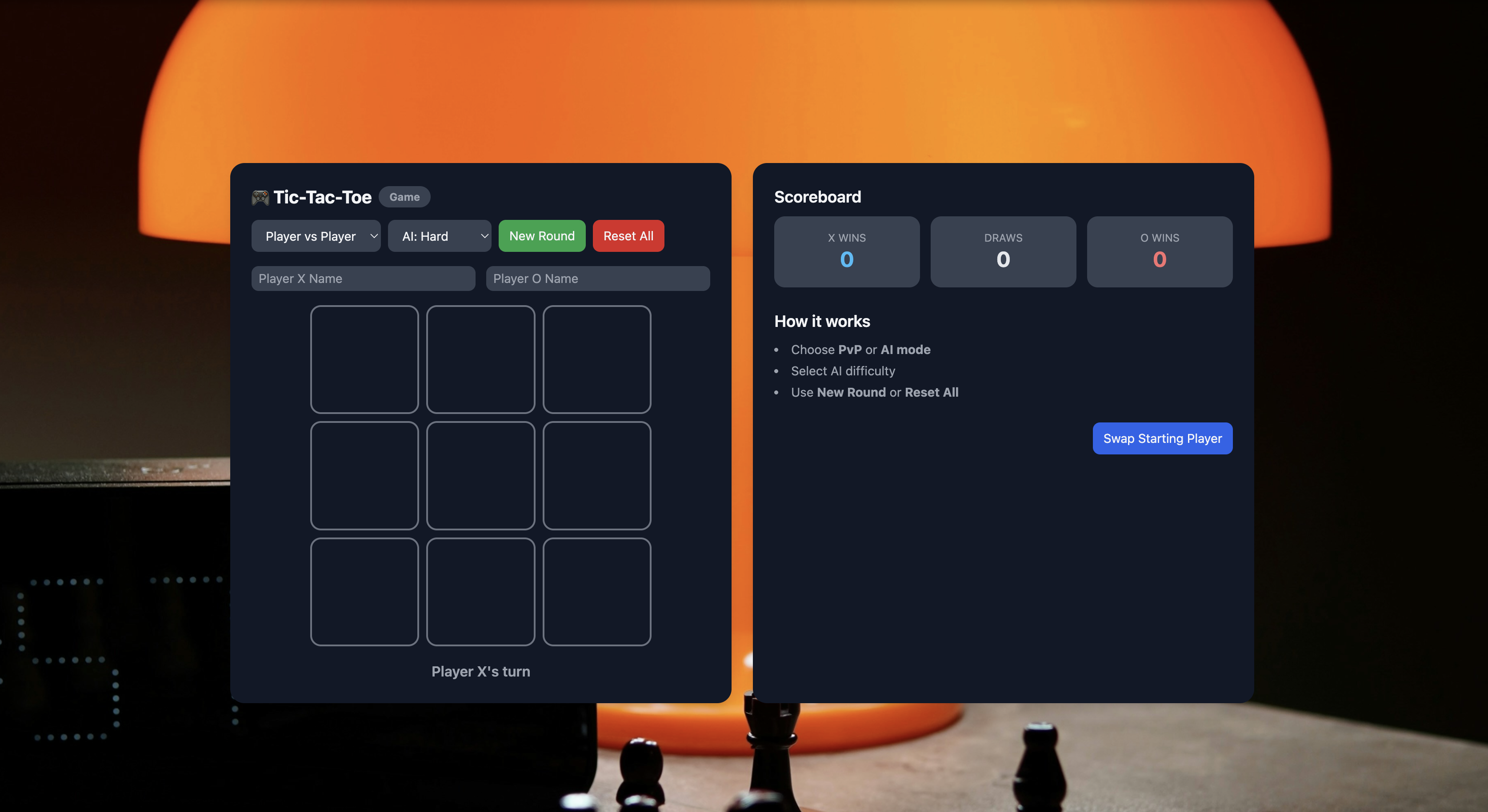The width and height of the screenshot is (1488, 812).
Task: Click Swap Starting Player button
Action: 1162,438
